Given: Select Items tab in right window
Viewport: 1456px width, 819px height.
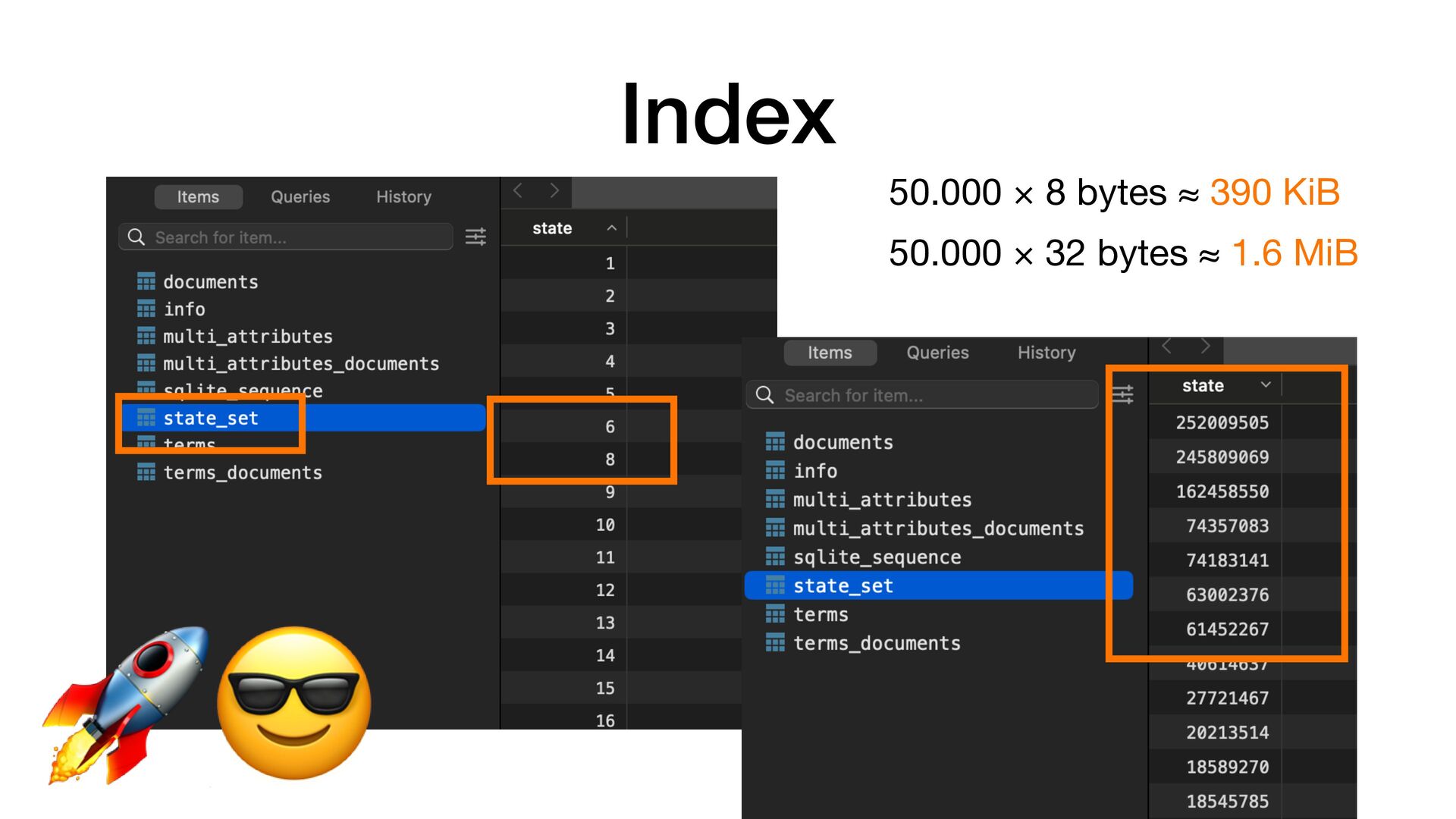Looking at the screenshot, I should click(x=830, y=353).
